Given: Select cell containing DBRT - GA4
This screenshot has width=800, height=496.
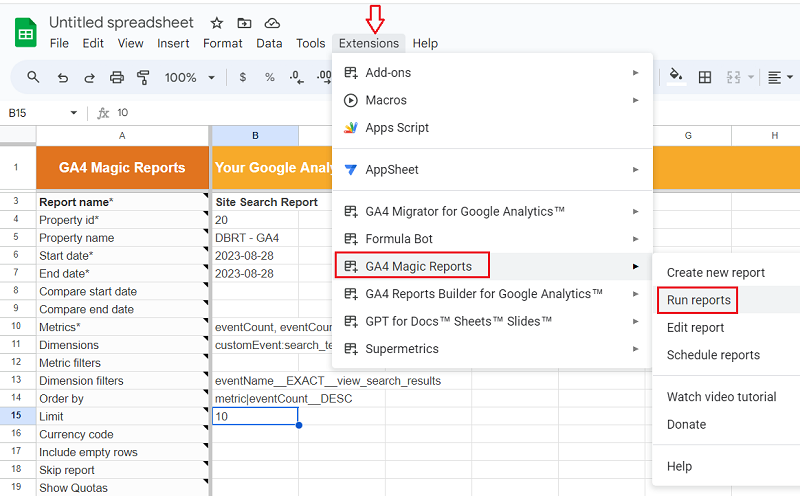Looking at the screenshot, I should tap(255, 238).
